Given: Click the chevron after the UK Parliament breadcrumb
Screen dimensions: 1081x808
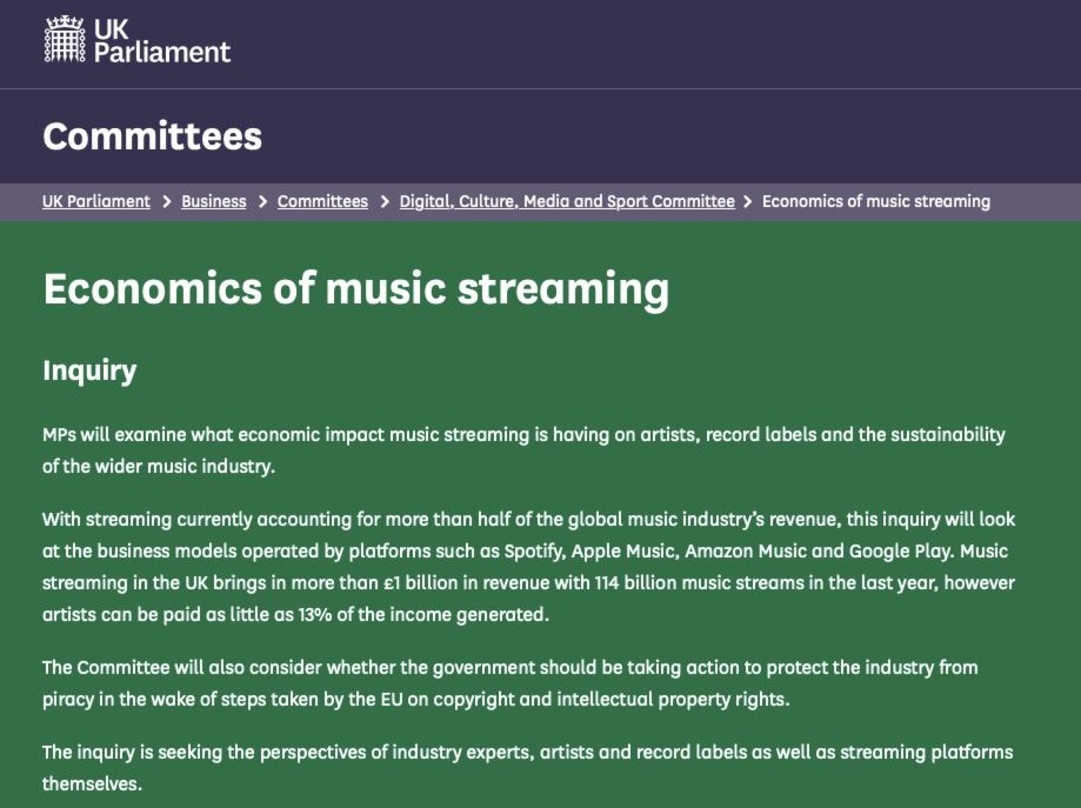Looking at the screenshot, I should 166,201.
